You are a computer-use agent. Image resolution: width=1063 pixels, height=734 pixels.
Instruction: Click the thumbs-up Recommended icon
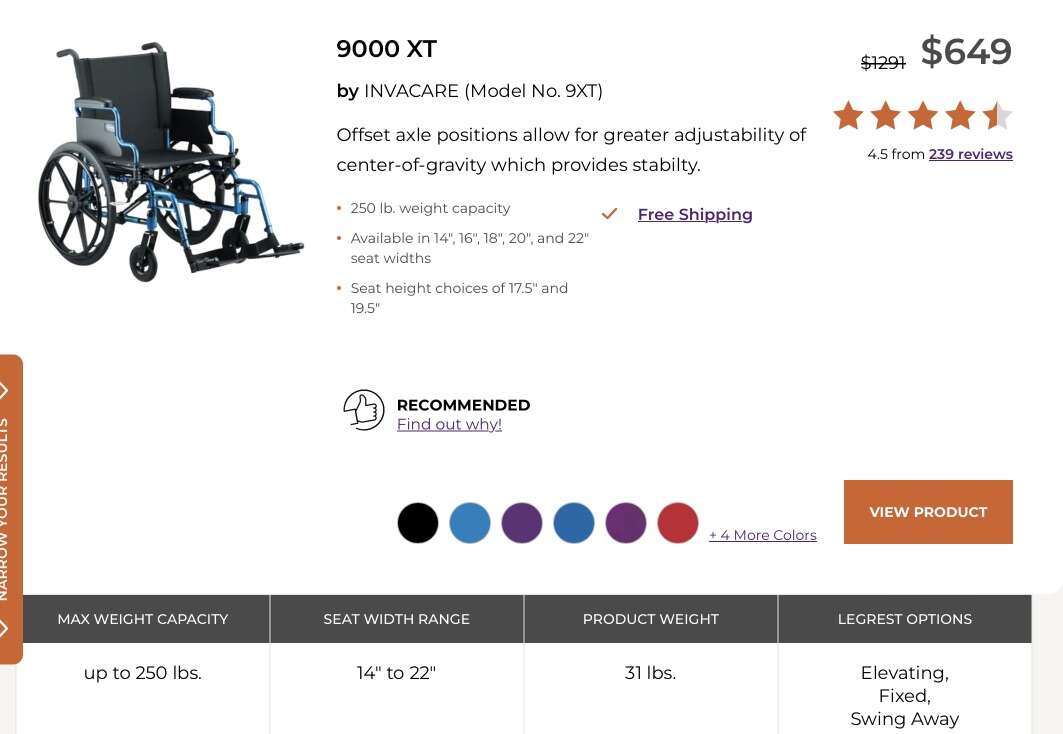[x=363, y=409]
